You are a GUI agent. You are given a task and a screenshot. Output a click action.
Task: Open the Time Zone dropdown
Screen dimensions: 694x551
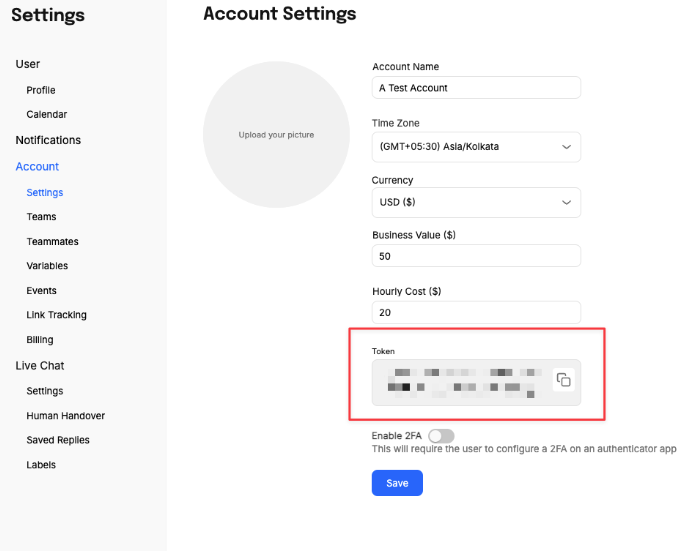coord(476,147)
